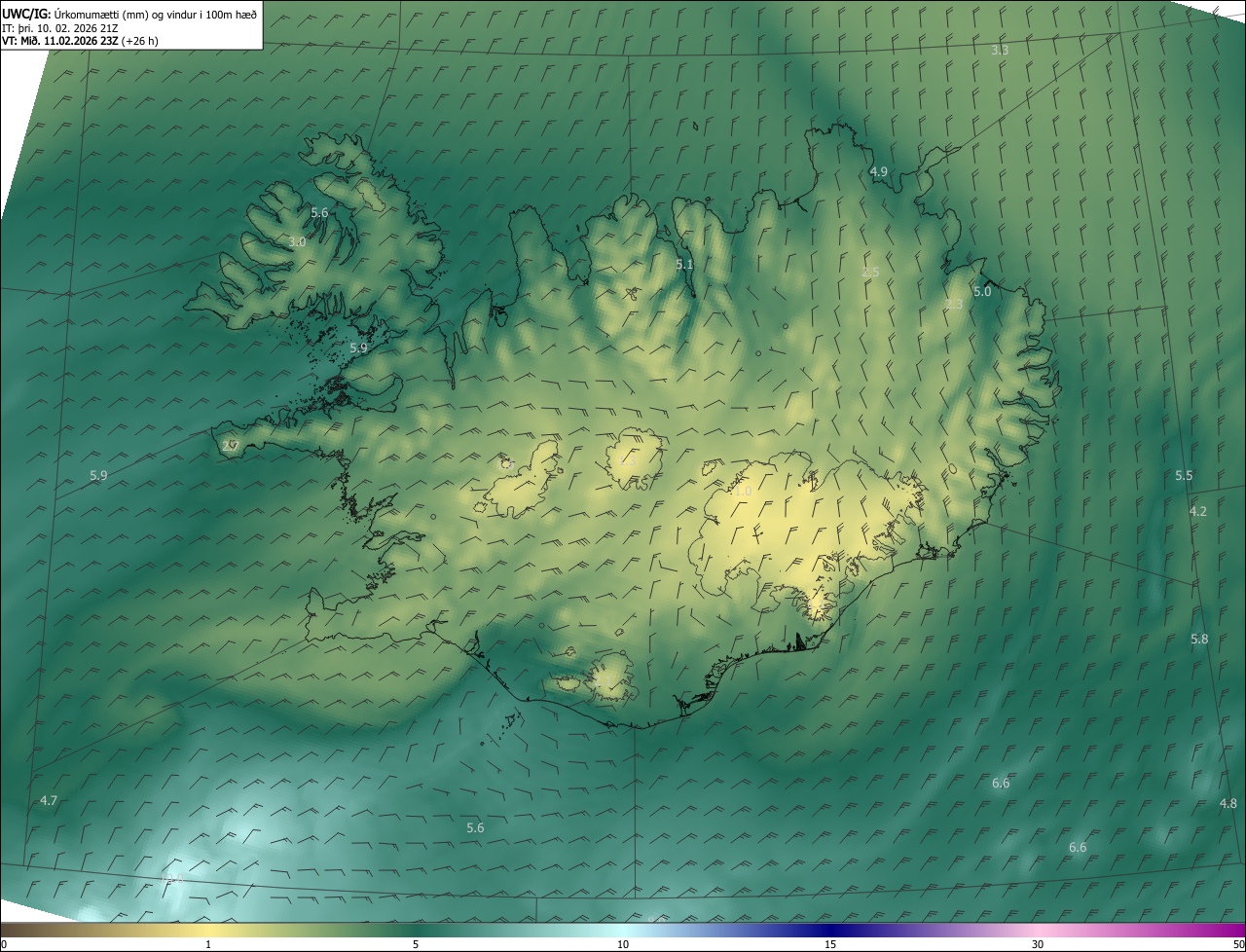
Task: Click the 5.5 value label off the east coast
Action: pyautogui.click(x=1184, y=475)
